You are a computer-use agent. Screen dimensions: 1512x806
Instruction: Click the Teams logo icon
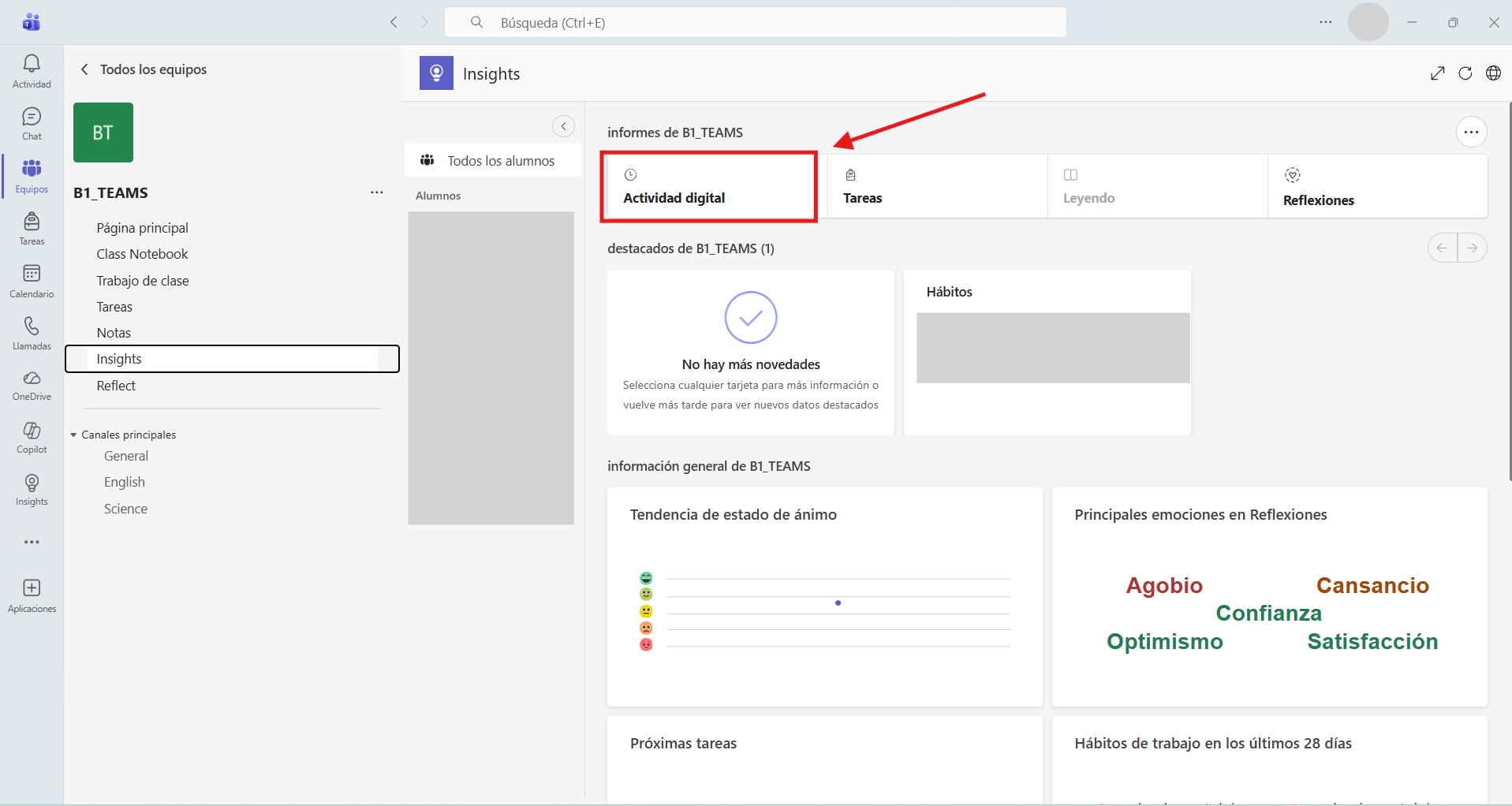(32, 22)
